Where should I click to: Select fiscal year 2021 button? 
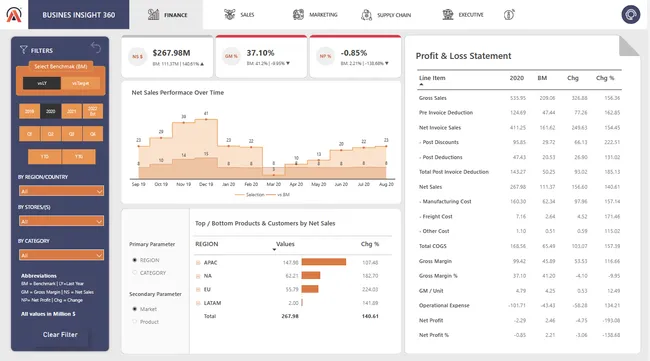click(x=72, y=111)
